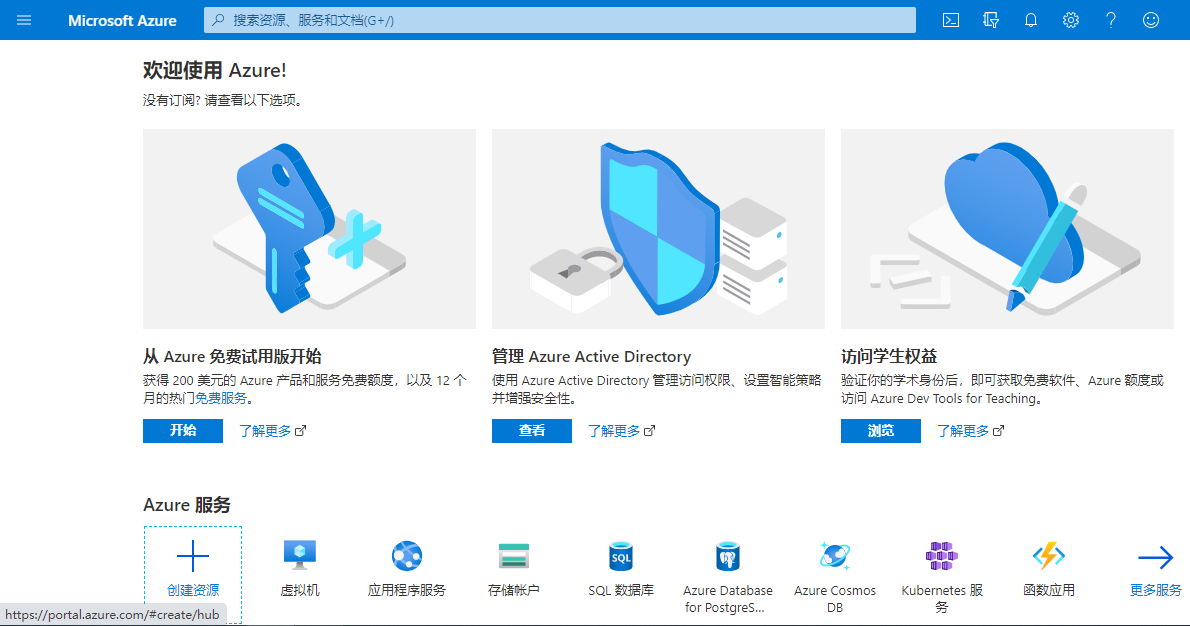Click the Microsoft Azure home title
Image resolution: width=1190 pixels, height=626 pixels.
[x=122, y=20]
